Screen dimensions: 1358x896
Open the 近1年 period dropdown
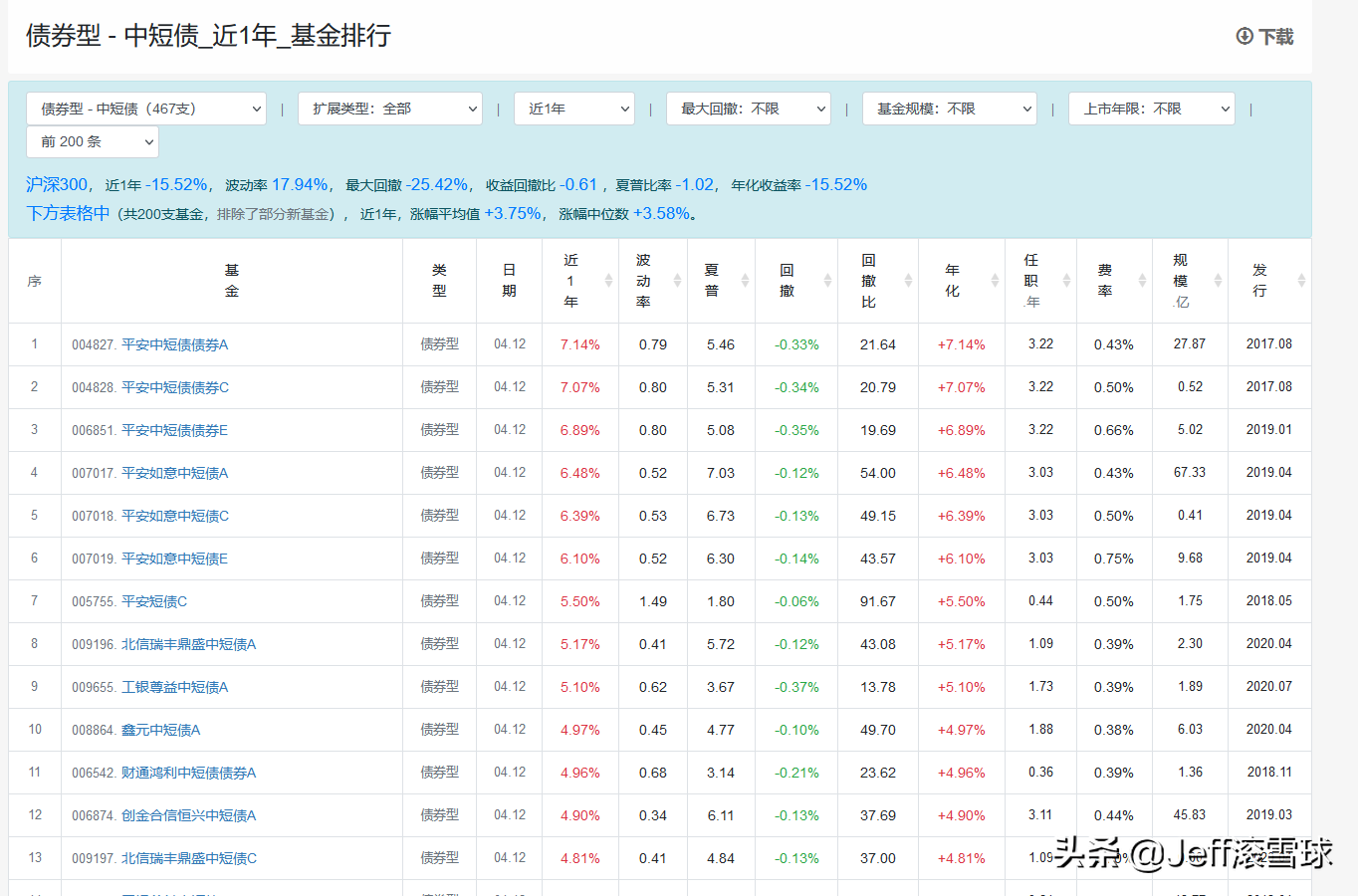coord(574,109)
